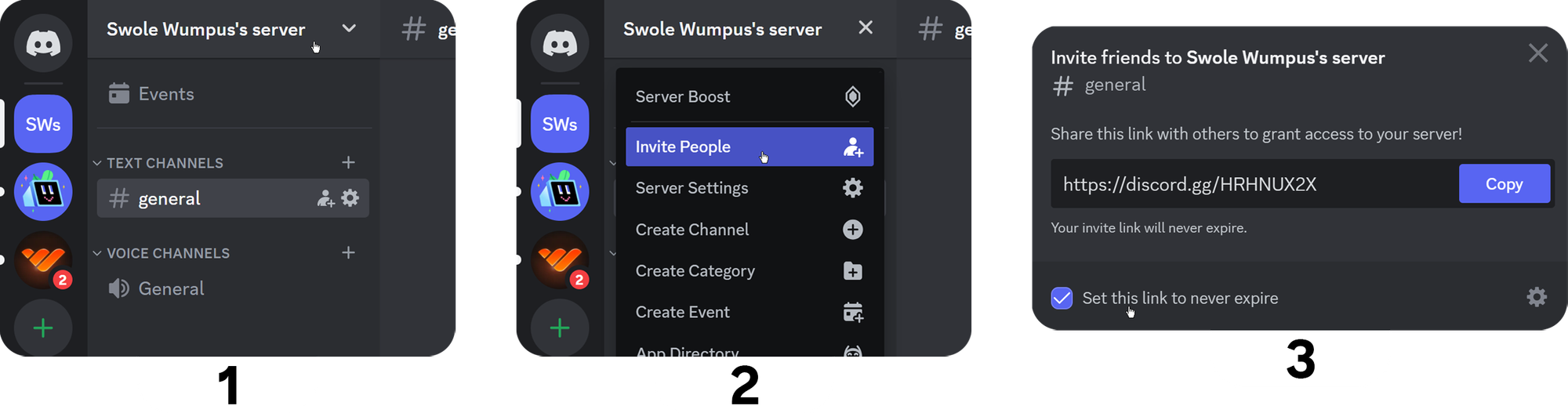1568x413 pixels.
Task: Open the edit channel gear on #general
Action: (x=350, y=198)
